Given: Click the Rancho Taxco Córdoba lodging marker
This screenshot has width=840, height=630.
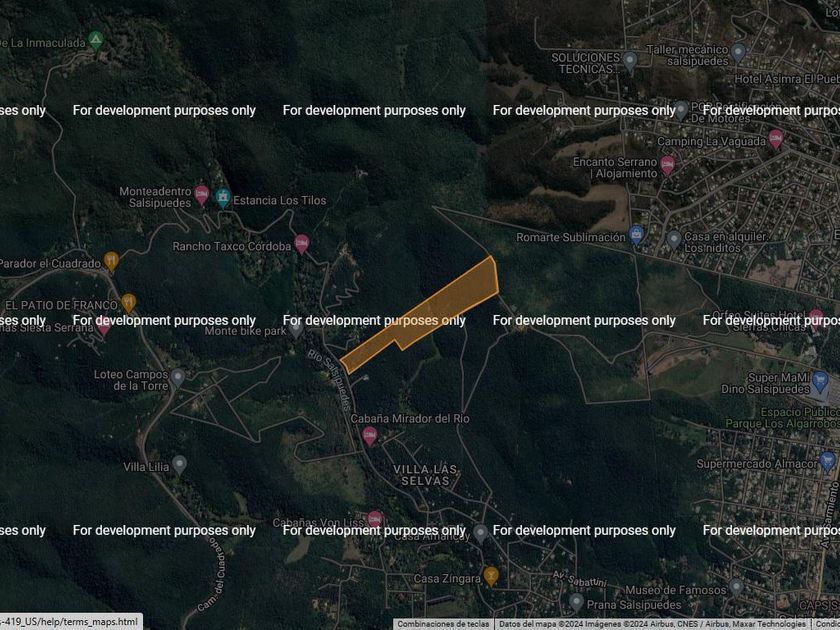Looking at the screenshot, I should pyautogui.click(x=302, y=244).
